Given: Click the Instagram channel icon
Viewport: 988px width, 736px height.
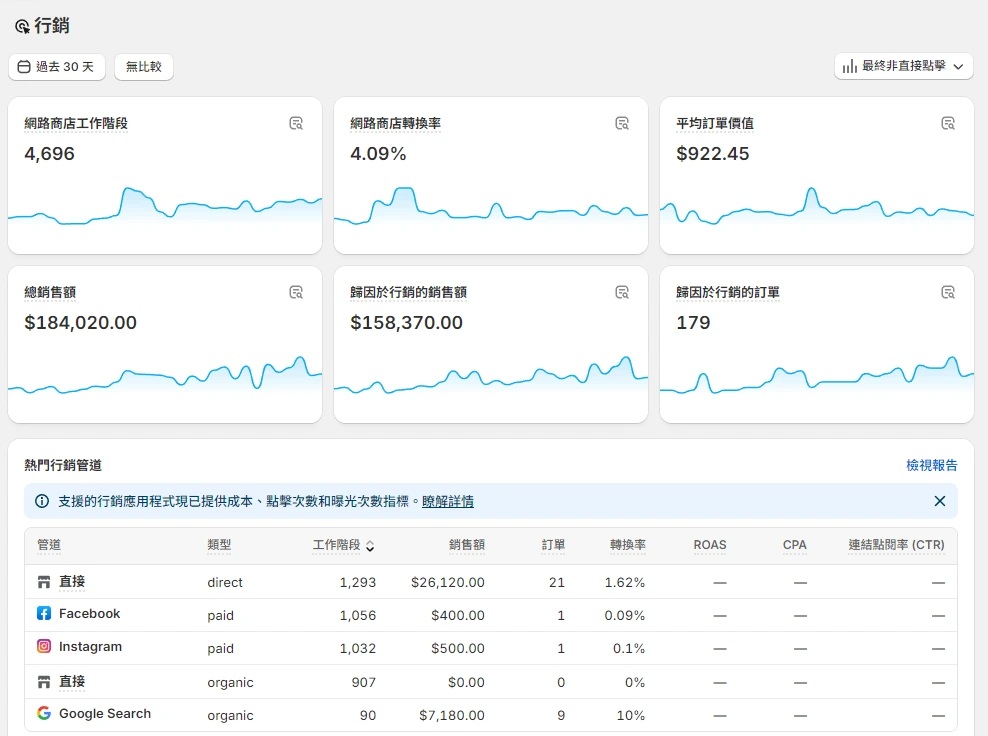Looking at the screenshot, I should (x=44, y=647).
